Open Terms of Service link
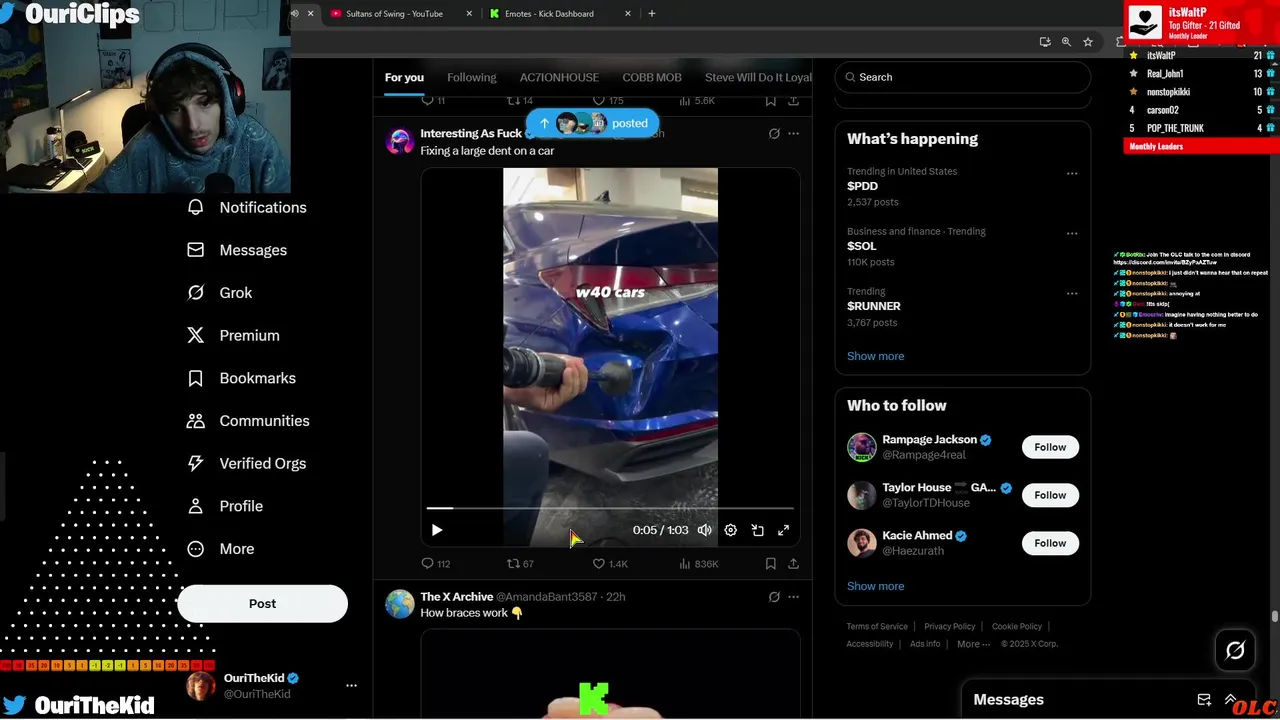The width and height of the screenshot is (1280, 720). pyautogui.click(x=877, y=626)
